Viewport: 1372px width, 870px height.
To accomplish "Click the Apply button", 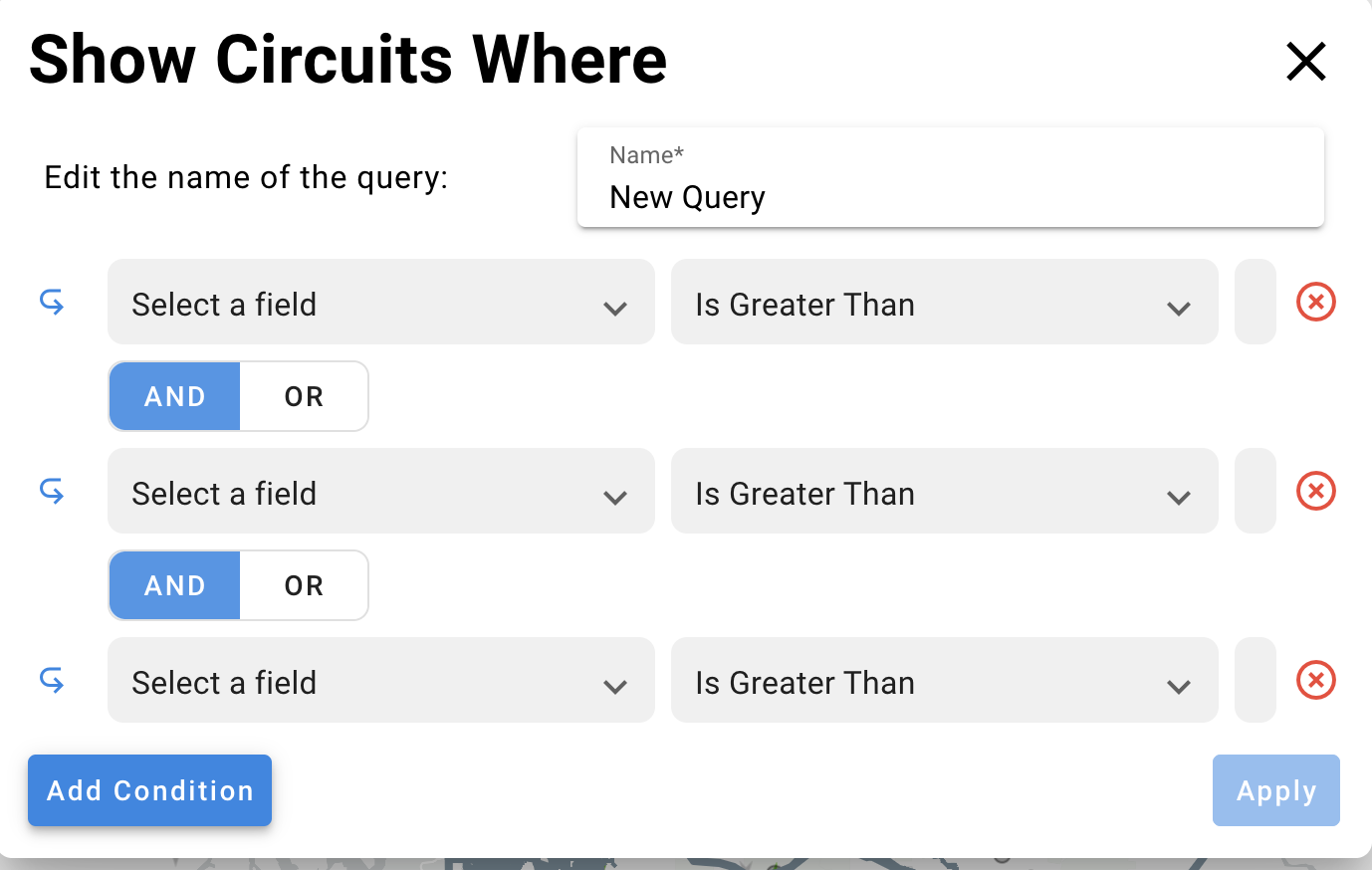I will [1275, 790].
